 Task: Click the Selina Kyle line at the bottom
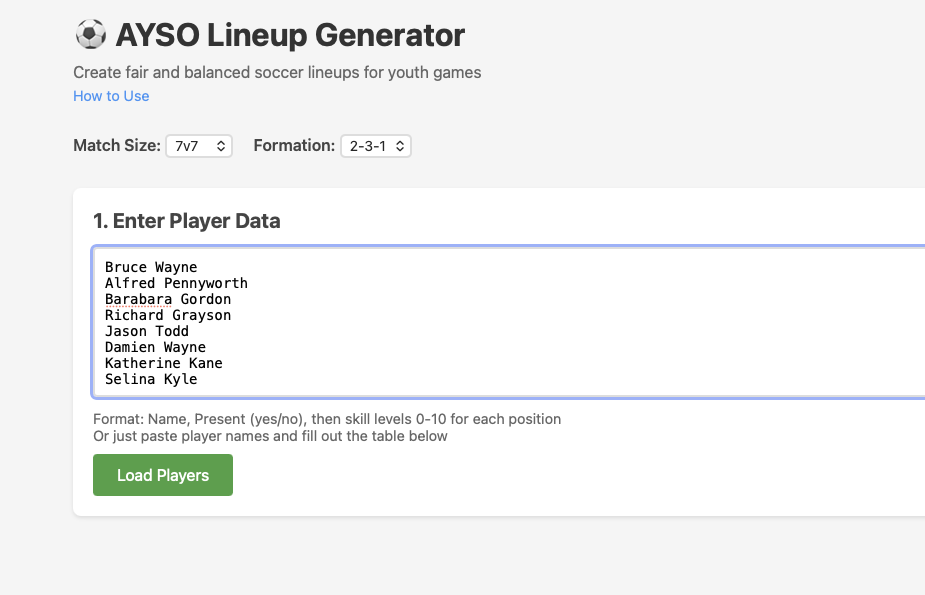(150, 379)
